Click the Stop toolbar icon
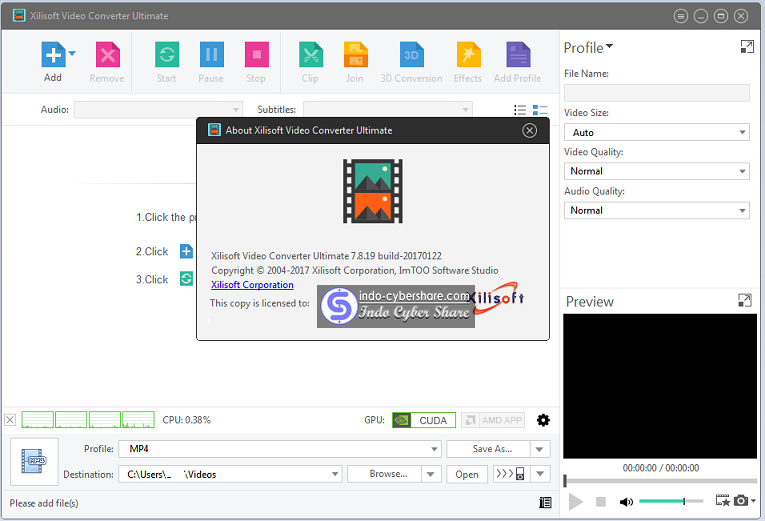Image resolution: width=765 pixels, height=521 pixels. [x=257, y=55]
